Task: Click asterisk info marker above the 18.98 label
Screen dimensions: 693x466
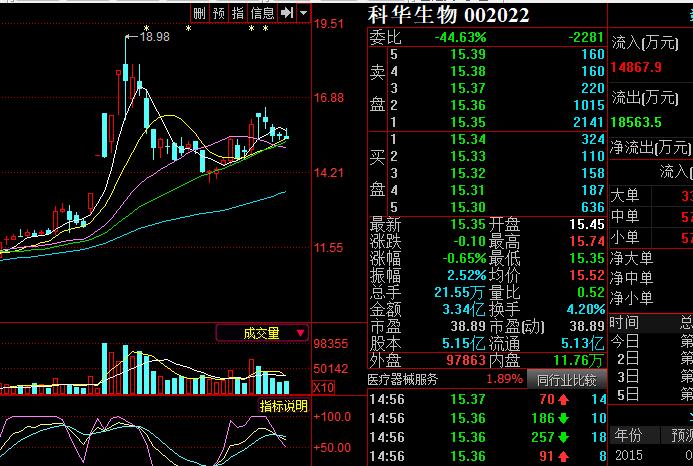Action: 147,29
